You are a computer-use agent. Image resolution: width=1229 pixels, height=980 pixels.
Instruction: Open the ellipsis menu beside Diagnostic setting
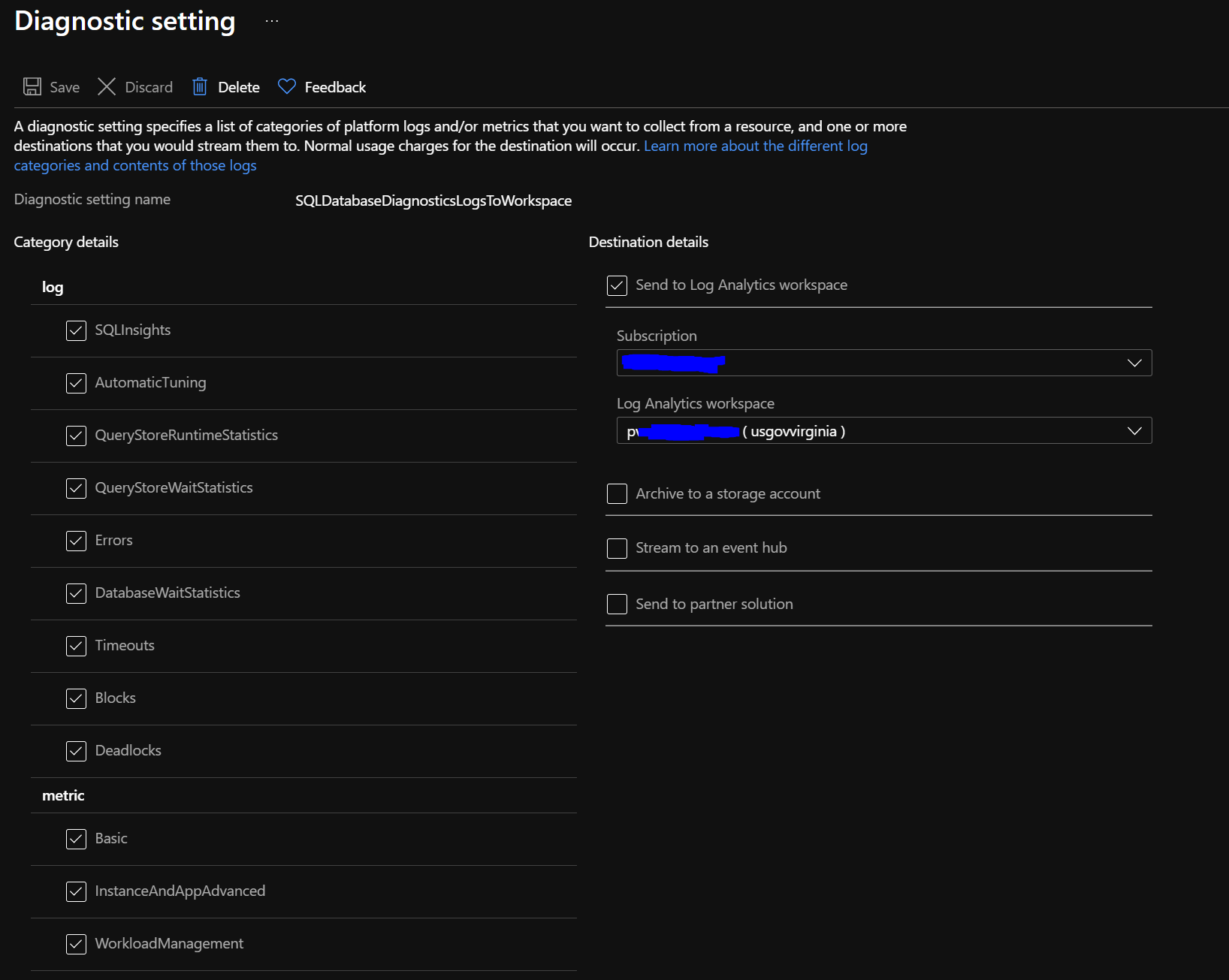[270, 21]
